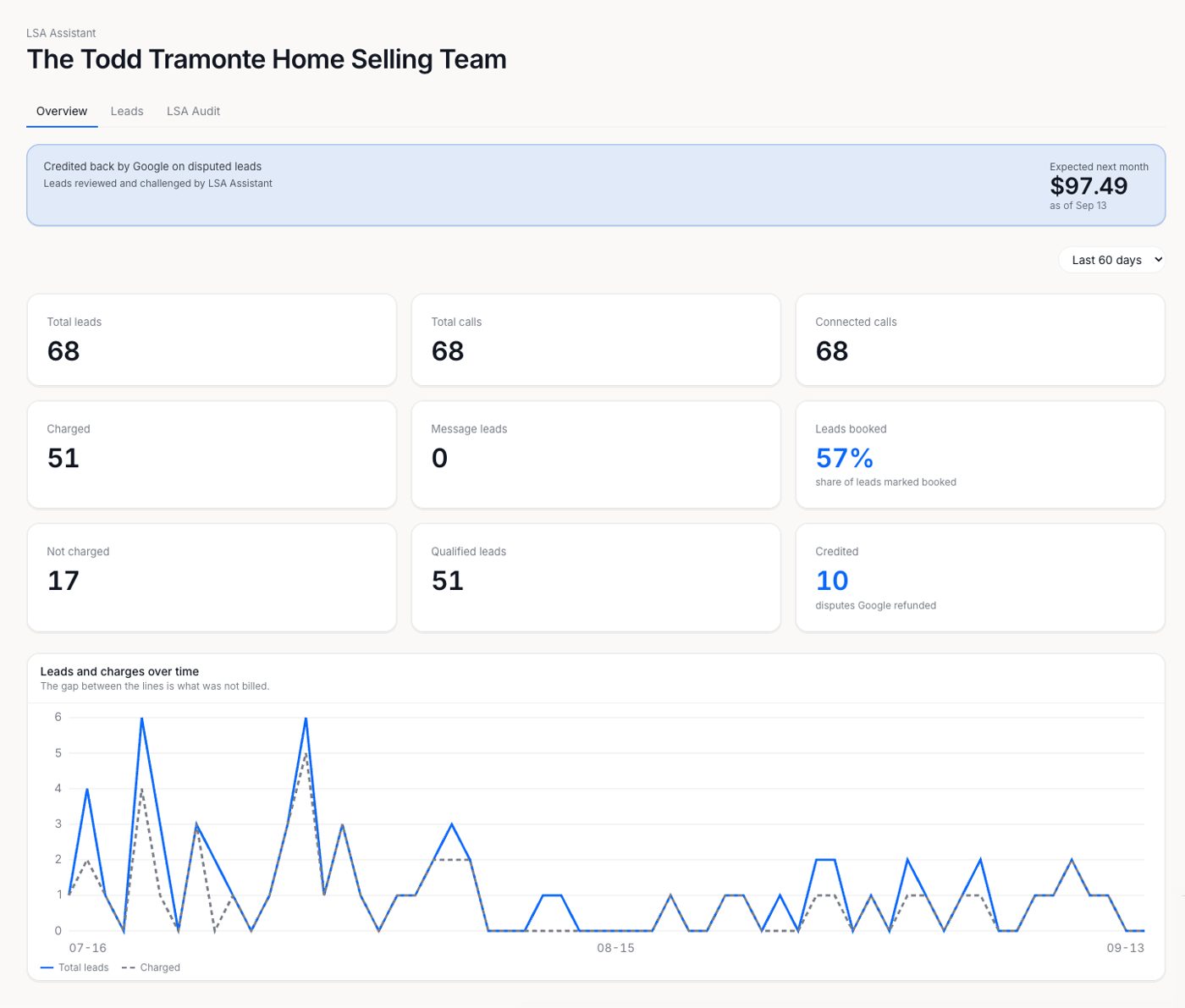Click the y-axis label 6
Screen dimensions: 1185x1008
58,717
